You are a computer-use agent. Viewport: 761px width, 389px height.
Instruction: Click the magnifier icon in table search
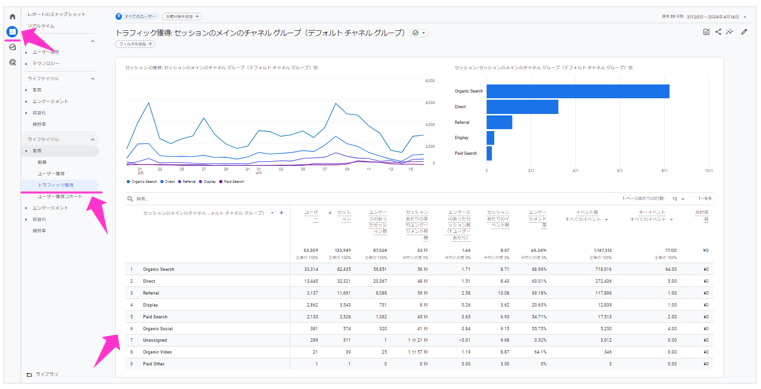coord(130,199)
